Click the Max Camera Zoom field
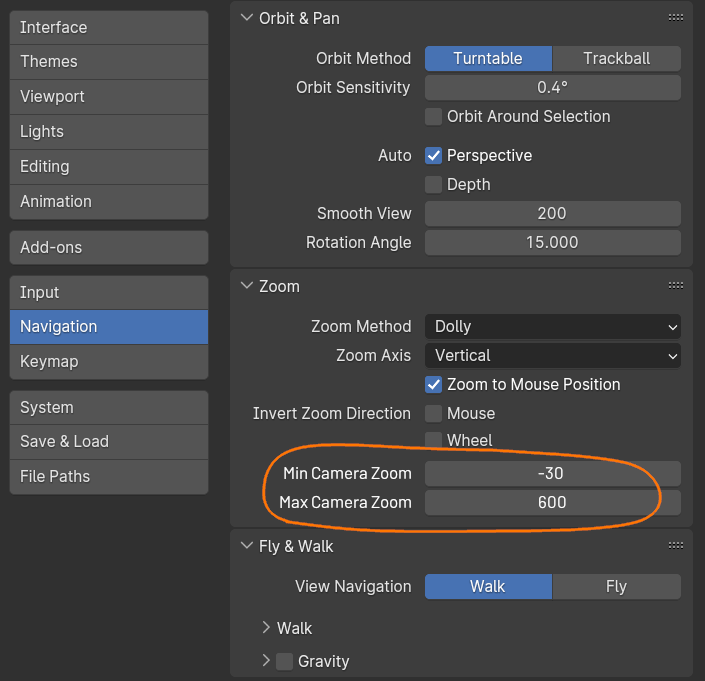 pyautogui.click(x=553, y=503)
